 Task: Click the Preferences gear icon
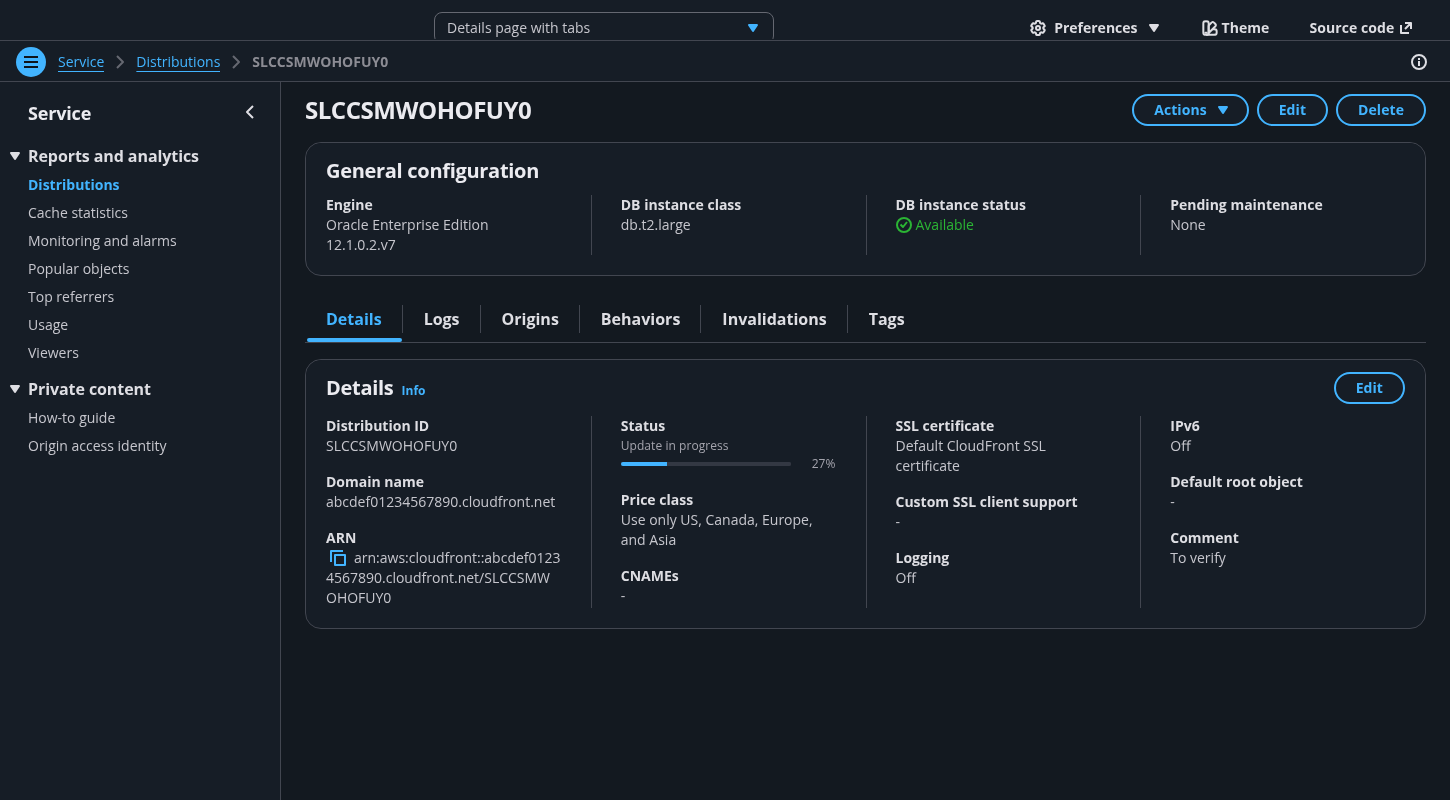click(x=1038, y=28)
